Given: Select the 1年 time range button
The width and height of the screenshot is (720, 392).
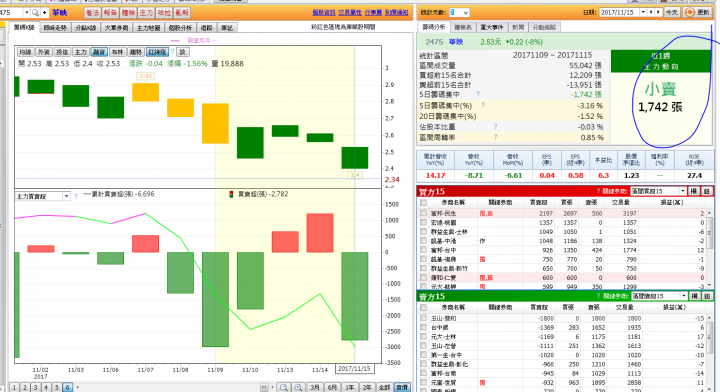Looking at the screenshot, I should click(x=349, y=387).
